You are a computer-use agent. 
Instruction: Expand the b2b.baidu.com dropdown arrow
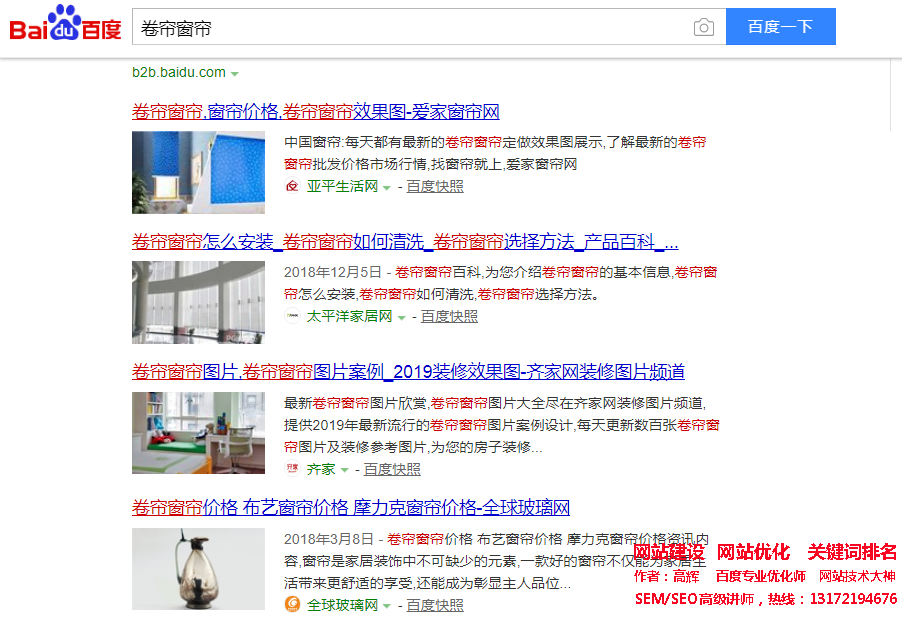click(235, 74)
